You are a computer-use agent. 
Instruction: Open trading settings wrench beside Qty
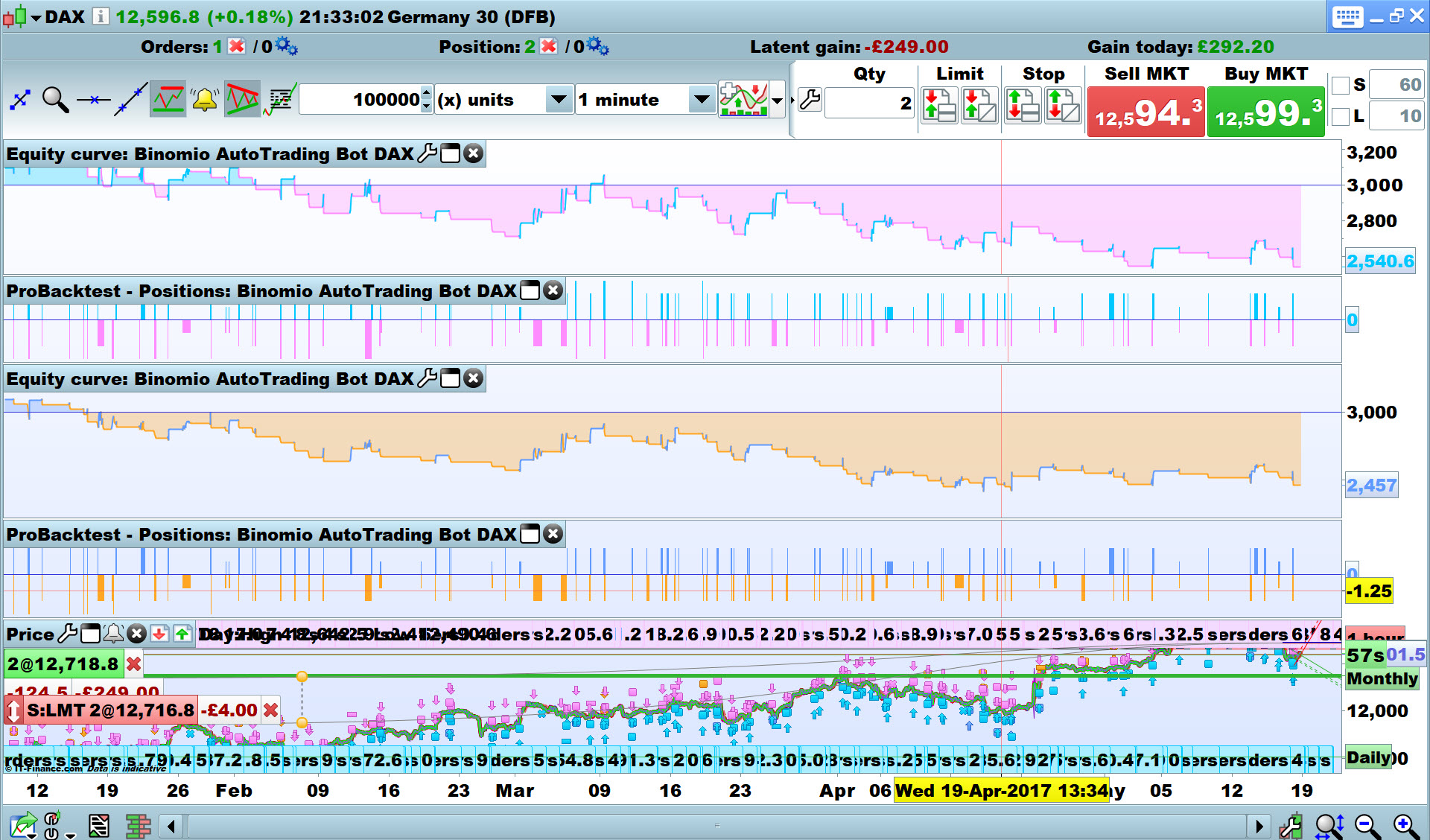point(810,100)
